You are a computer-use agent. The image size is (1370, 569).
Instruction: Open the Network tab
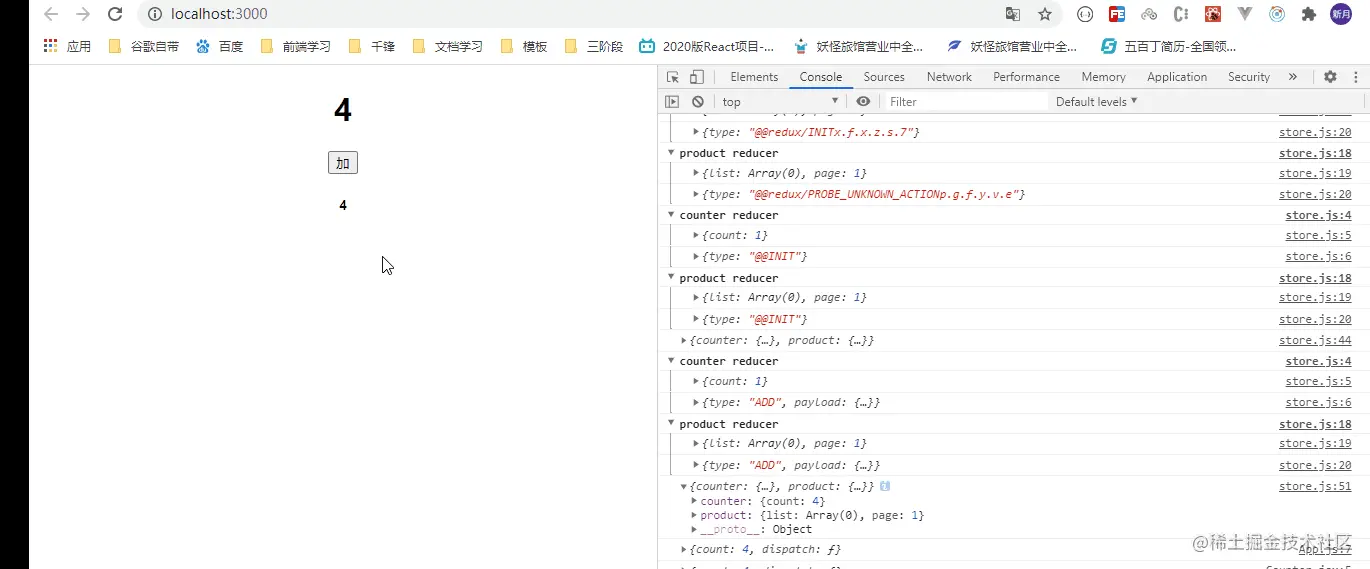click(949, 77)
